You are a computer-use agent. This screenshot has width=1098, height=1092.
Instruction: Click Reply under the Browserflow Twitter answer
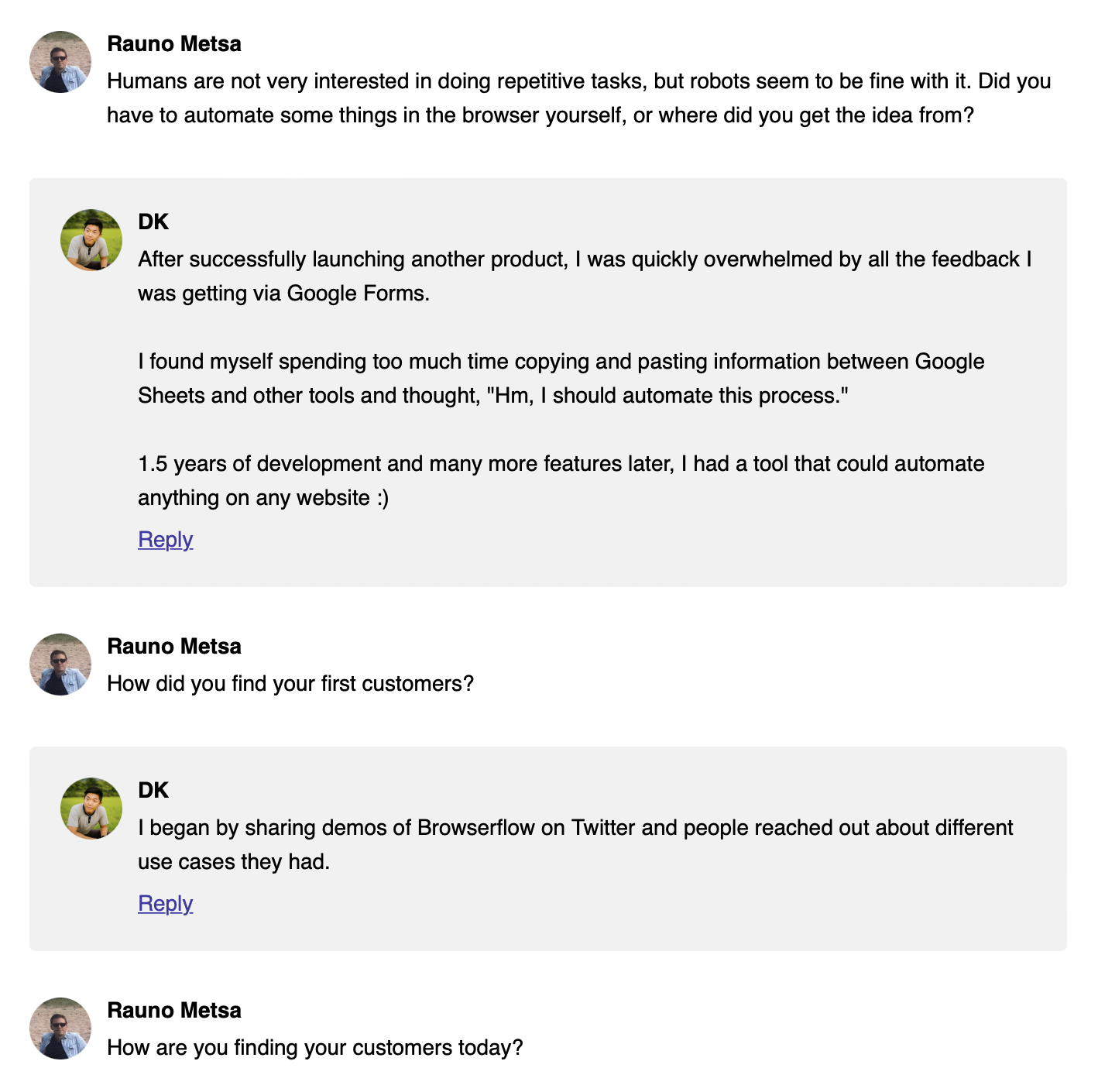click(x=165, y=903)
